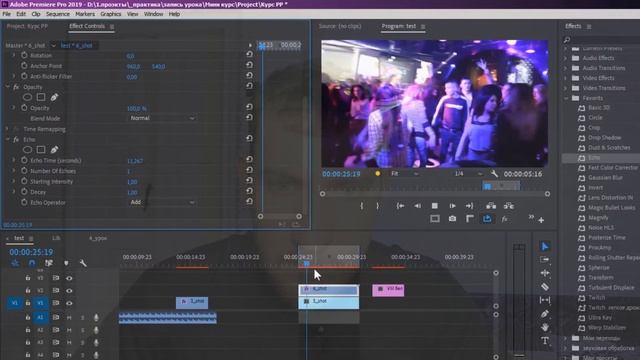This screenshot has height=360, width=640.
Task: Toggle animation stopwatch for Echo Time
Action: coord(24,160)
